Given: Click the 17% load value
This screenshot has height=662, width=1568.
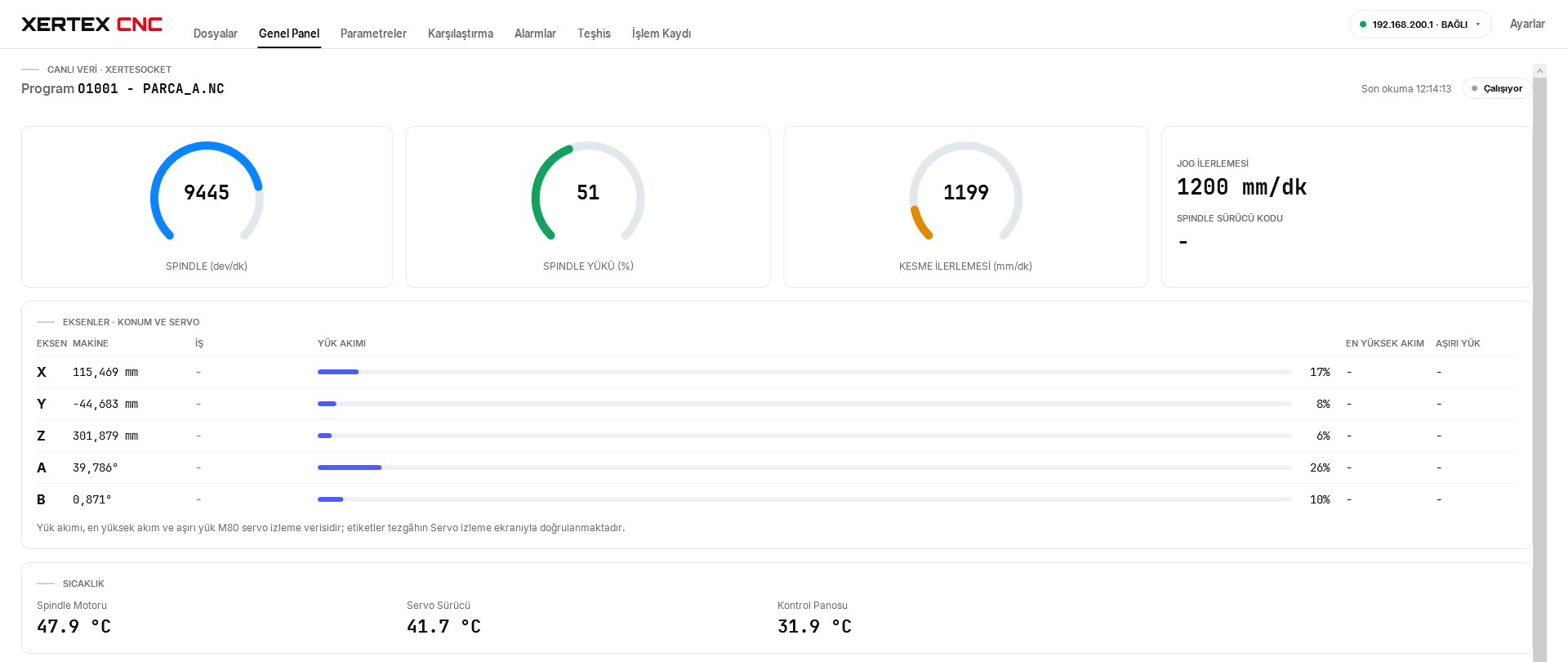Looking at the screenshot, I should click(x=1320, y=372).
